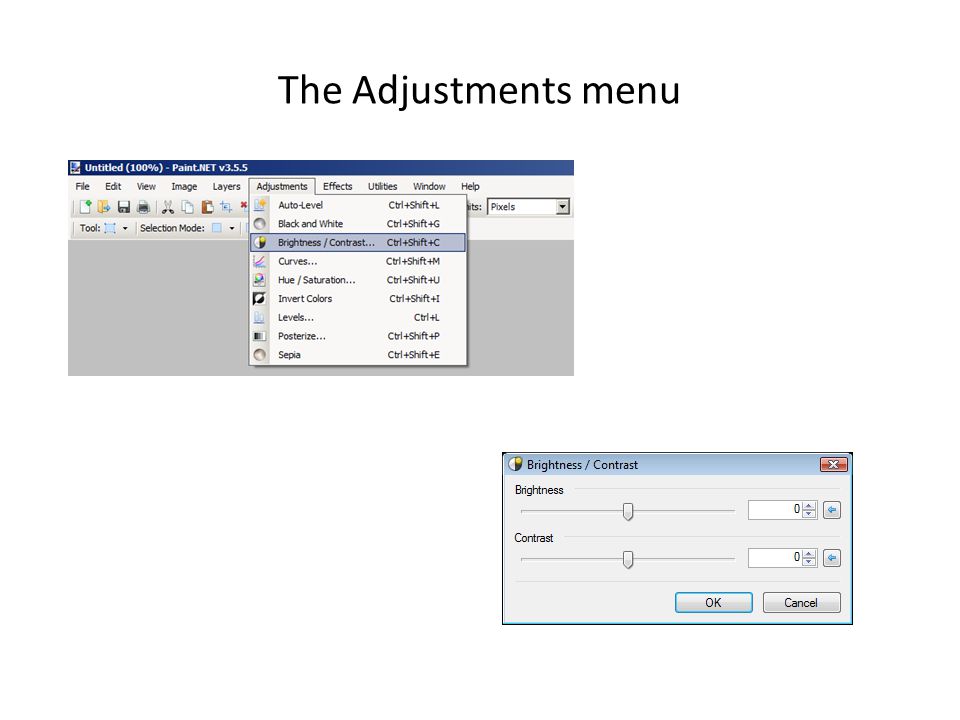
Task: Click the Save floppy disk icon
Action: pos(124,207)
